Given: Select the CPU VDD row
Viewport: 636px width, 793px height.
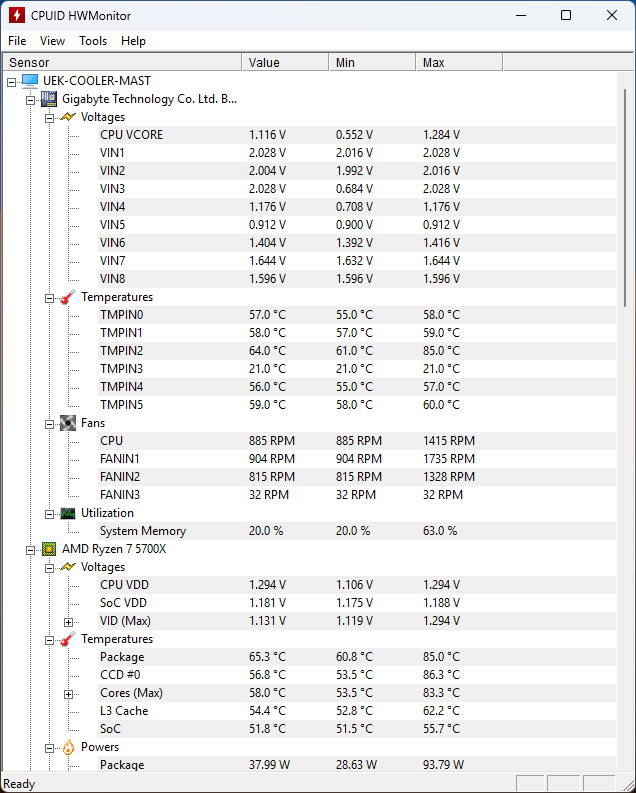Looking at the screenshot, I should (x=357, y=585).
